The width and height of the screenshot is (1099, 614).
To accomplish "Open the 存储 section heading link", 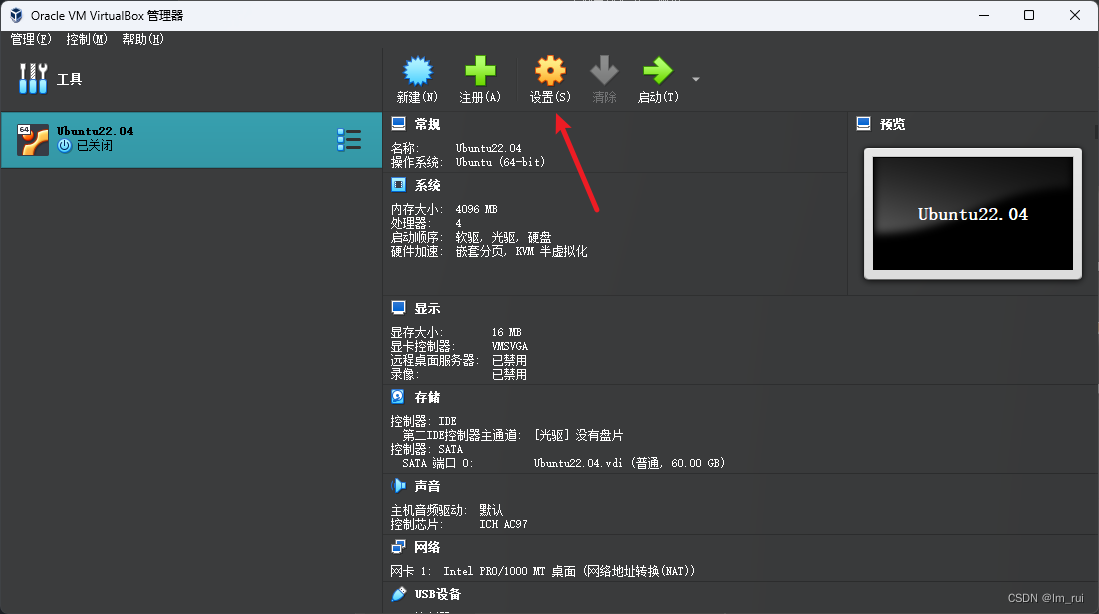I will tap(428, 397).
